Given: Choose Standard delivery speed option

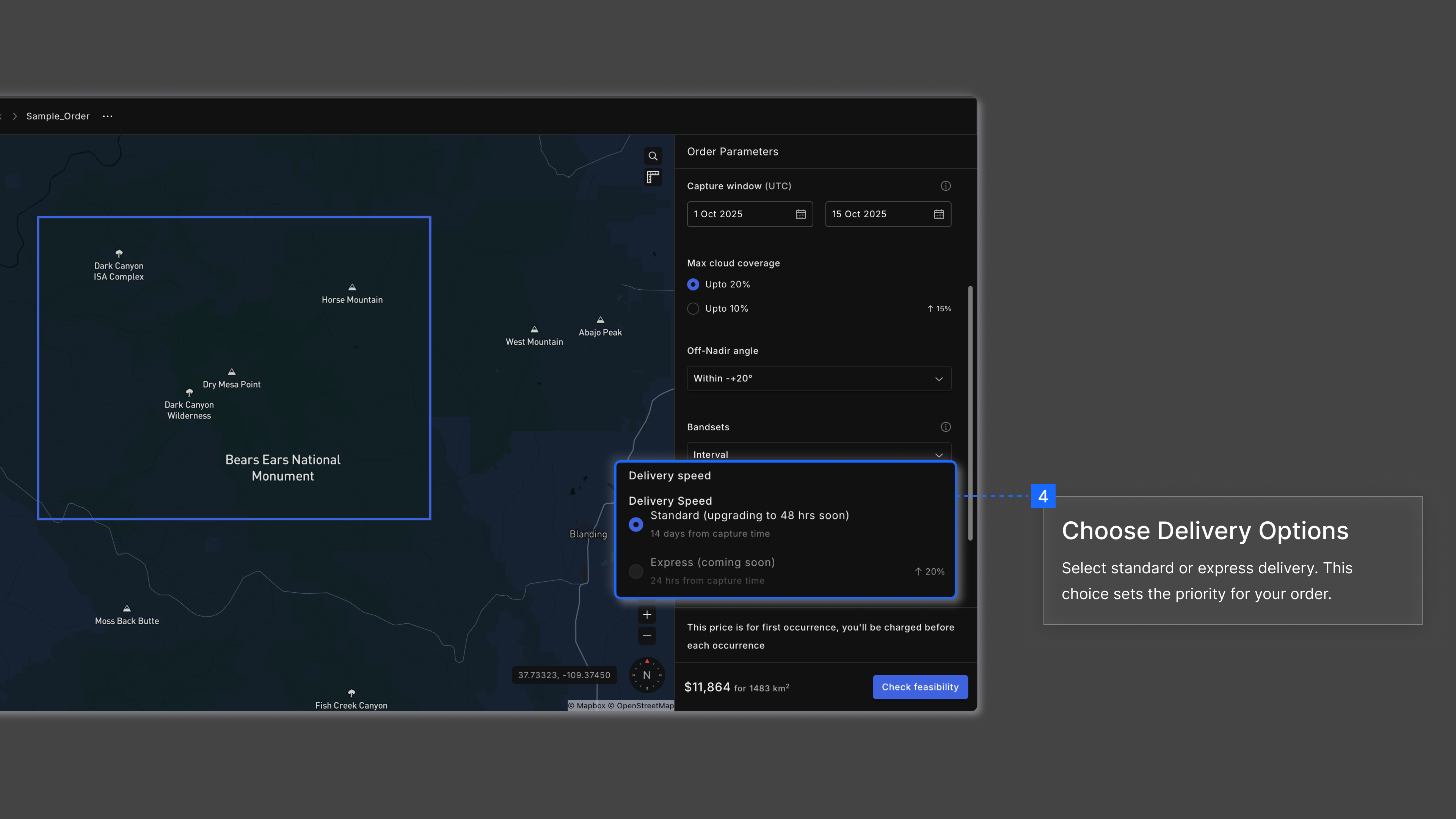Looking at the screenshot, I should (636, 524).
